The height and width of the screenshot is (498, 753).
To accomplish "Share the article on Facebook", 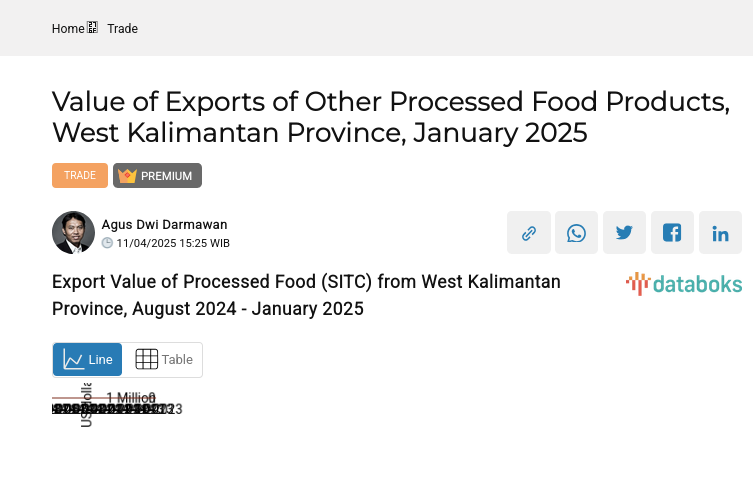I will (672, 233).
